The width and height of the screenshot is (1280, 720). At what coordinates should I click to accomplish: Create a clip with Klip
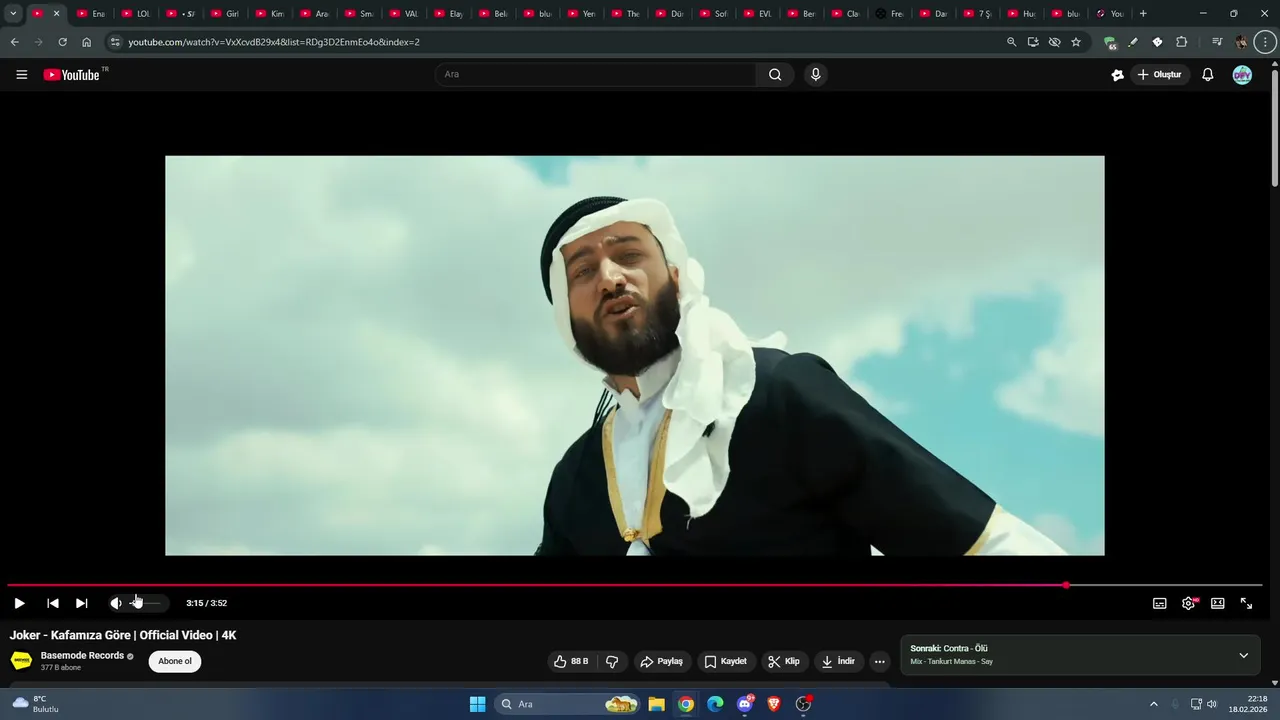784,661
